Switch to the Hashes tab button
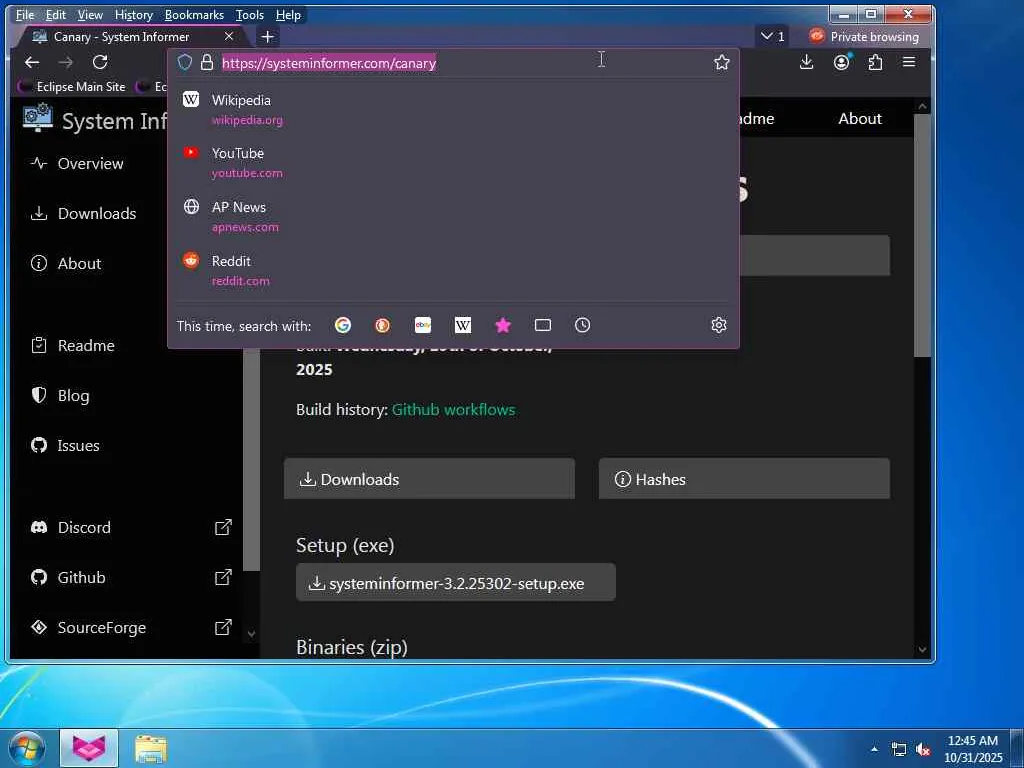The height and width of the screenshot is (768, 1024). [744, 479]
